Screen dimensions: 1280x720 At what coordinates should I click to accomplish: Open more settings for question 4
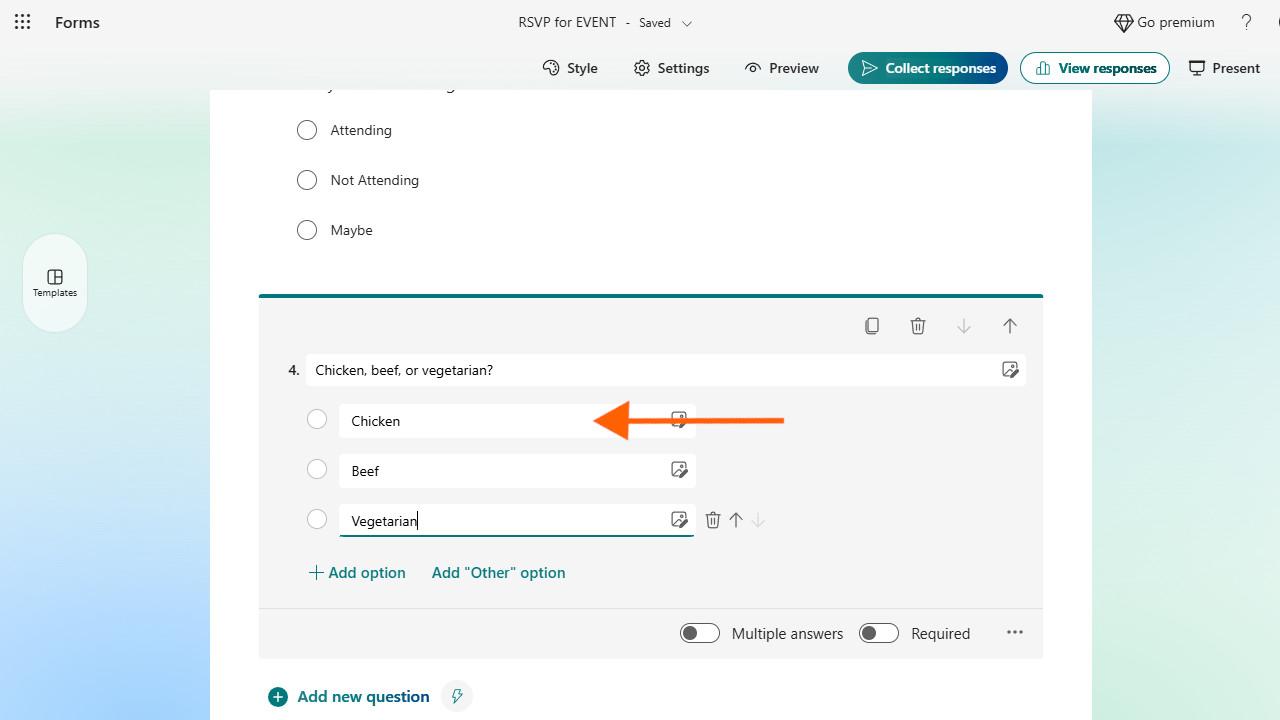pos(1015,632)
